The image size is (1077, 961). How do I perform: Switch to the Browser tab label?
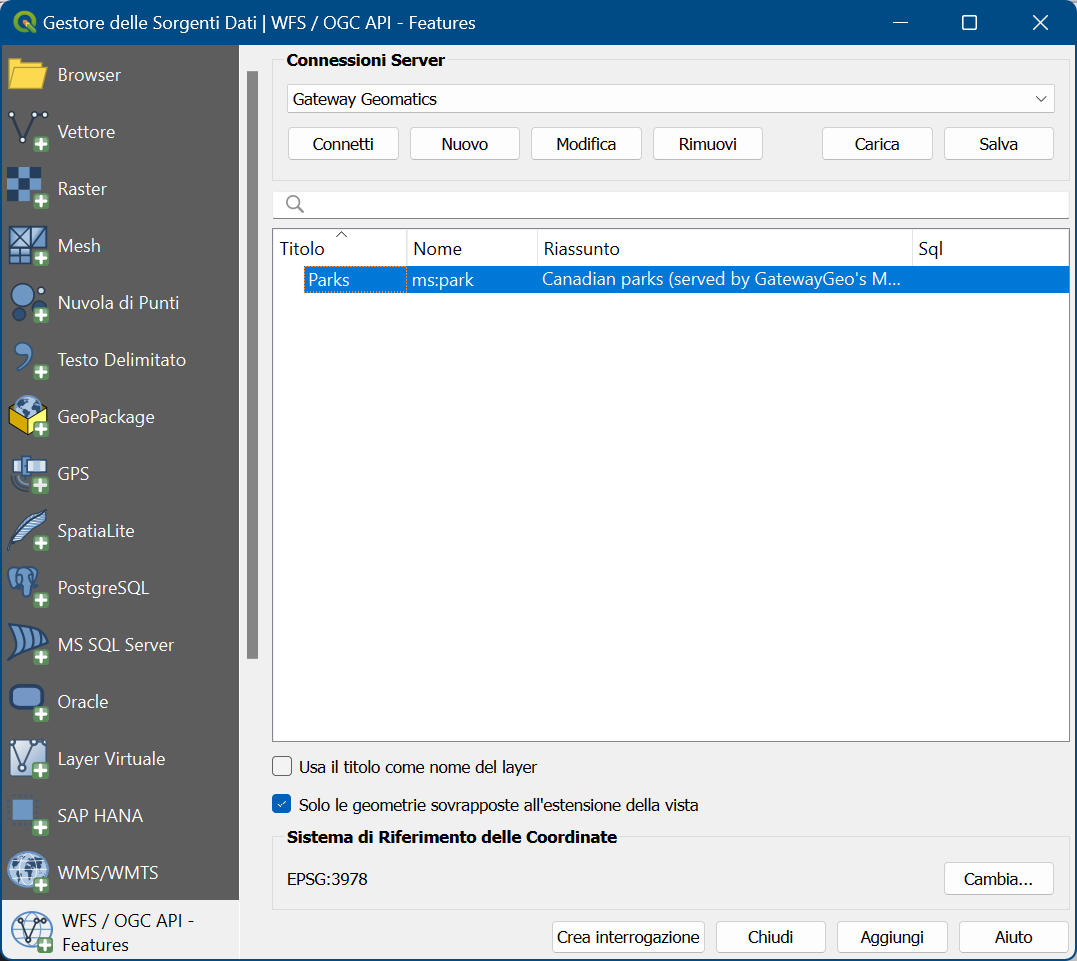tap(89, 75)
